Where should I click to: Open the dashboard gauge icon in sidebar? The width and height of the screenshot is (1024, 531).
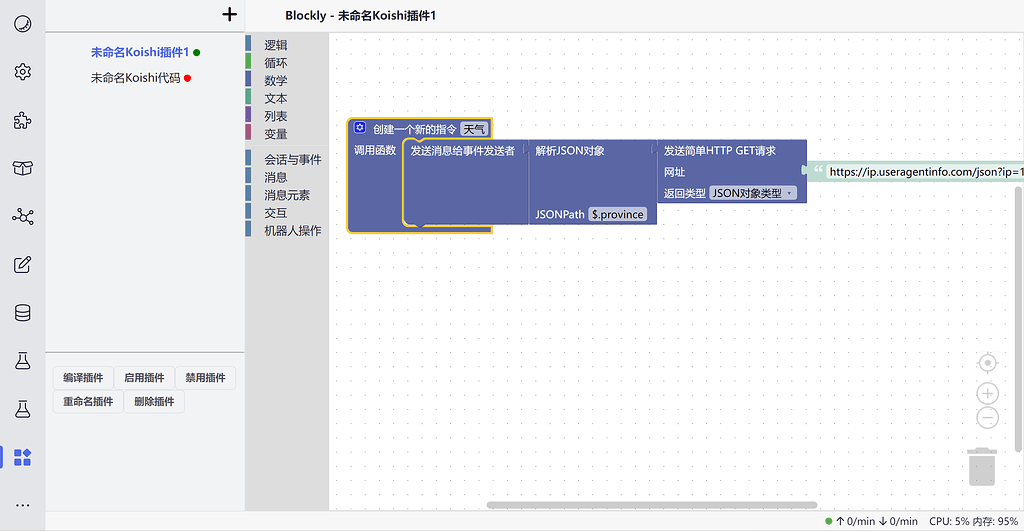tap(22, 23)
